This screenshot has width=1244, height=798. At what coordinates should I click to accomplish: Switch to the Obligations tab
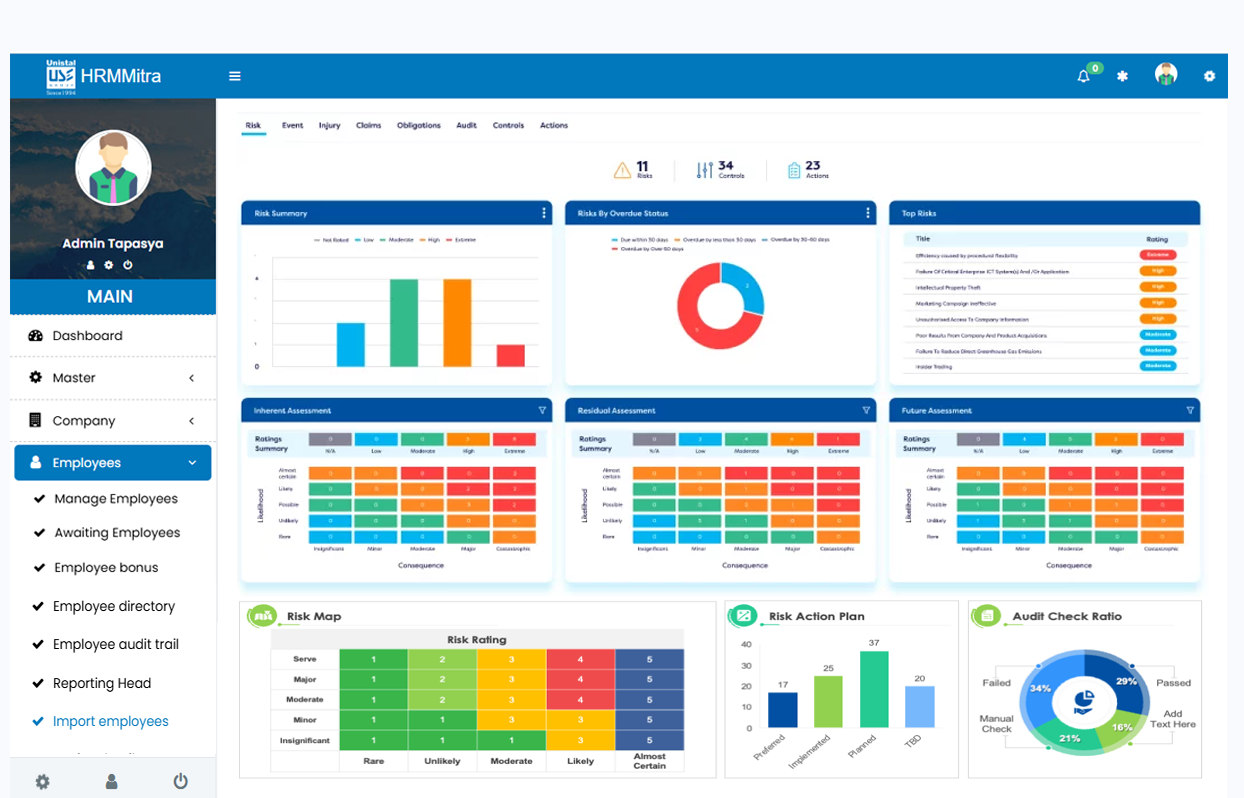418,126
